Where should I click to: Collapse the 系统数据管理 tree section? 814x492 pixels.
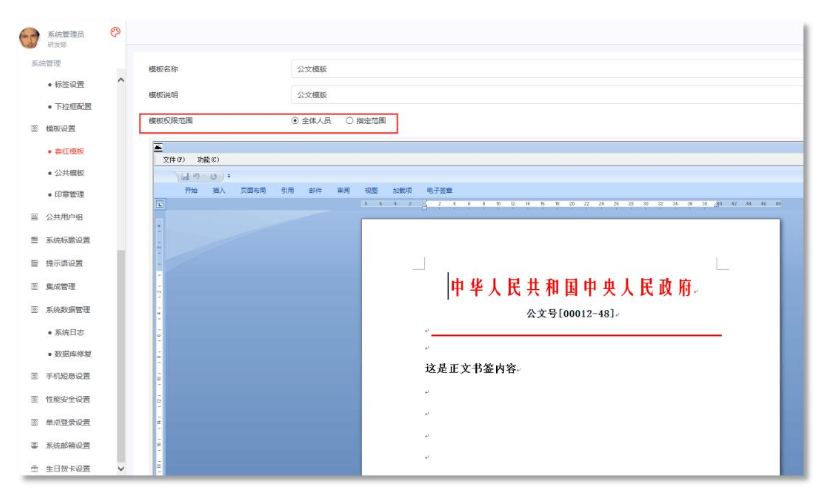tap(67, 309)
